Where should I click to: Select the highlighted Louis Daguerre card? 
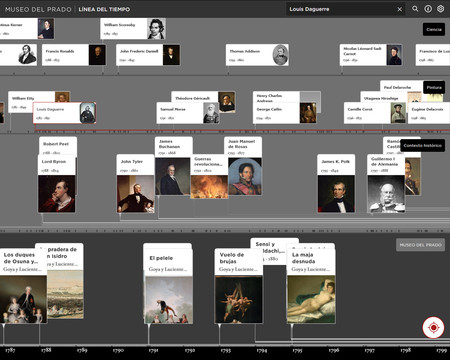pyautogui.click(x=64, y=113)
